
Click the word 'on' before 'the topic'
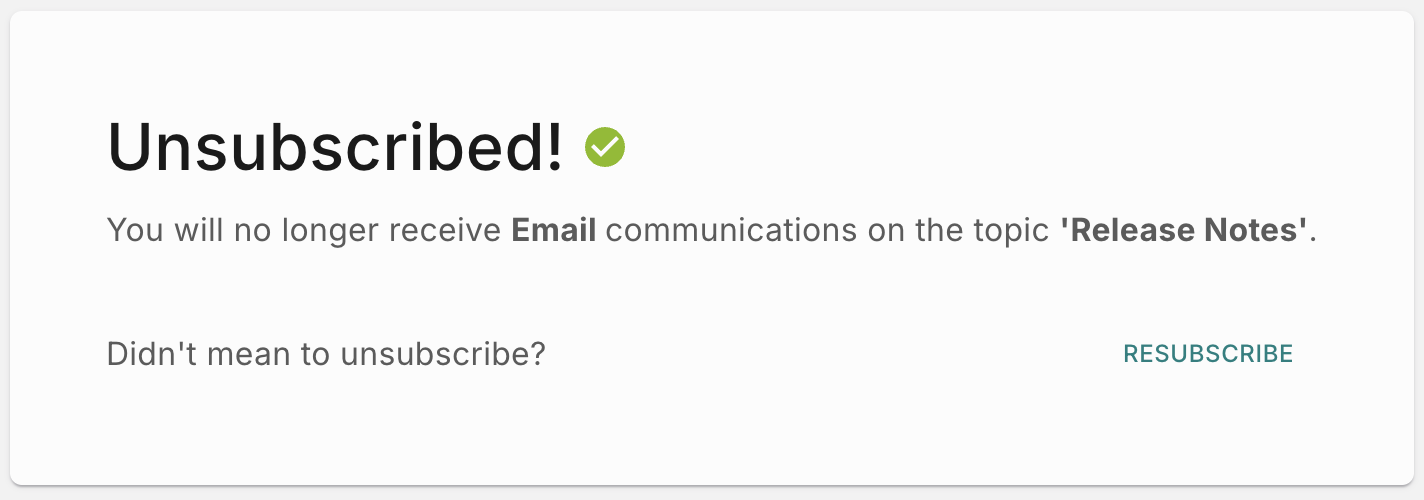(884, 231)
